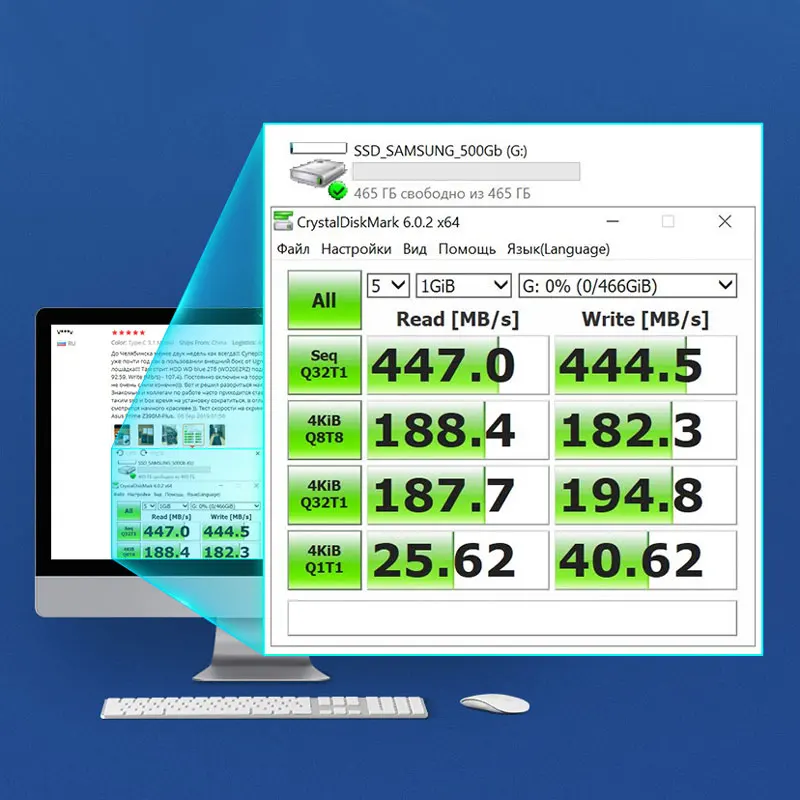
Task: Open the Файл menu in the large window
Action: [293, 249]
